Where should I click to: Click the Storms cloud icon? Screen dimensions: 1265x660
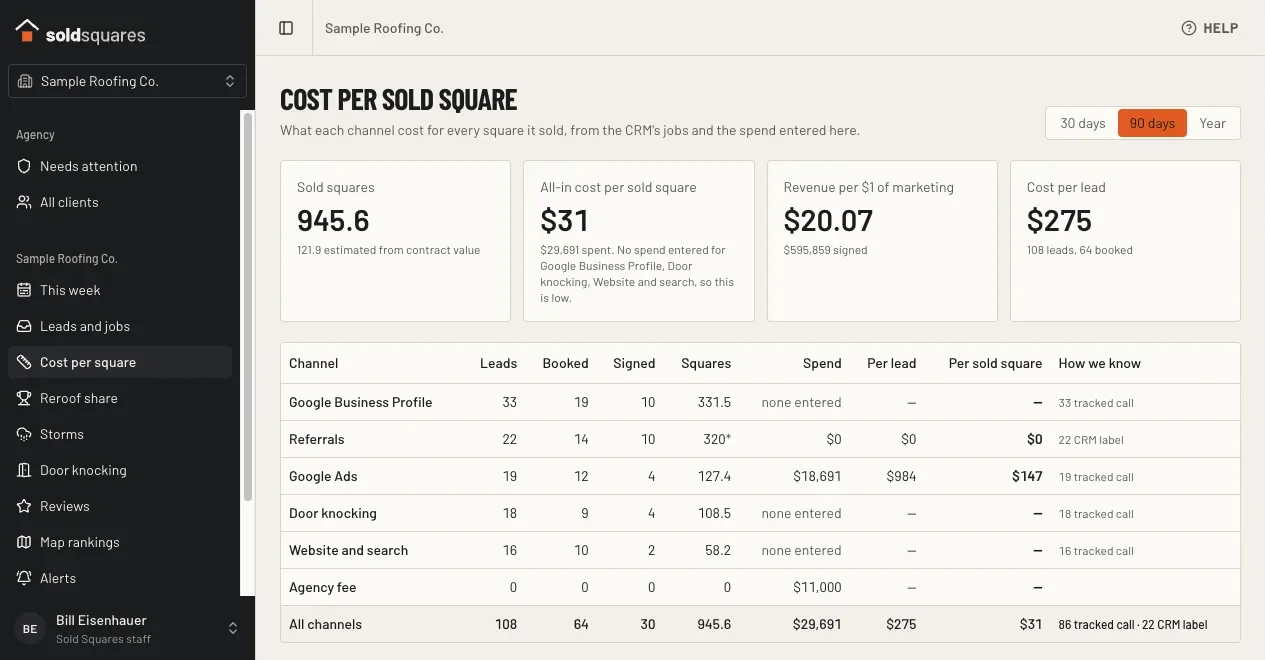click(24, 434)
